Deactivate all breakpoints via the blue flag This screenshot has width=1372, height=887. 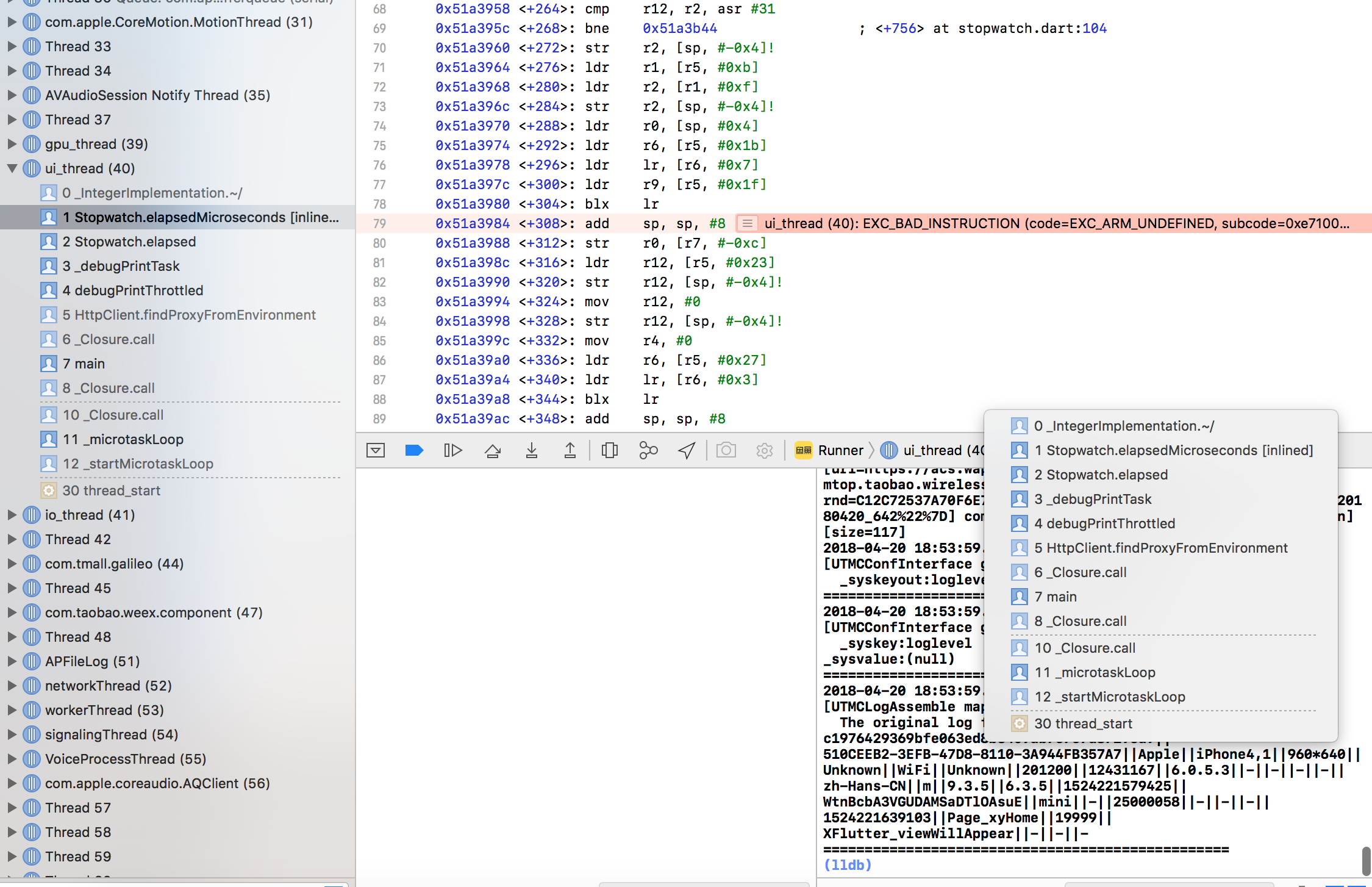pyautogui.click(x=414, y=450)
